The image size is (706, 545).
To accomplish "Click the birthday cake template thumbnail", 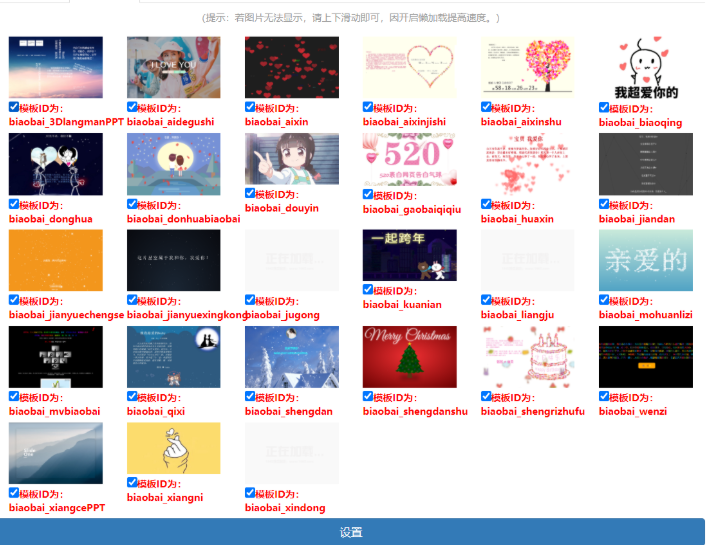I will pos(527,356).
